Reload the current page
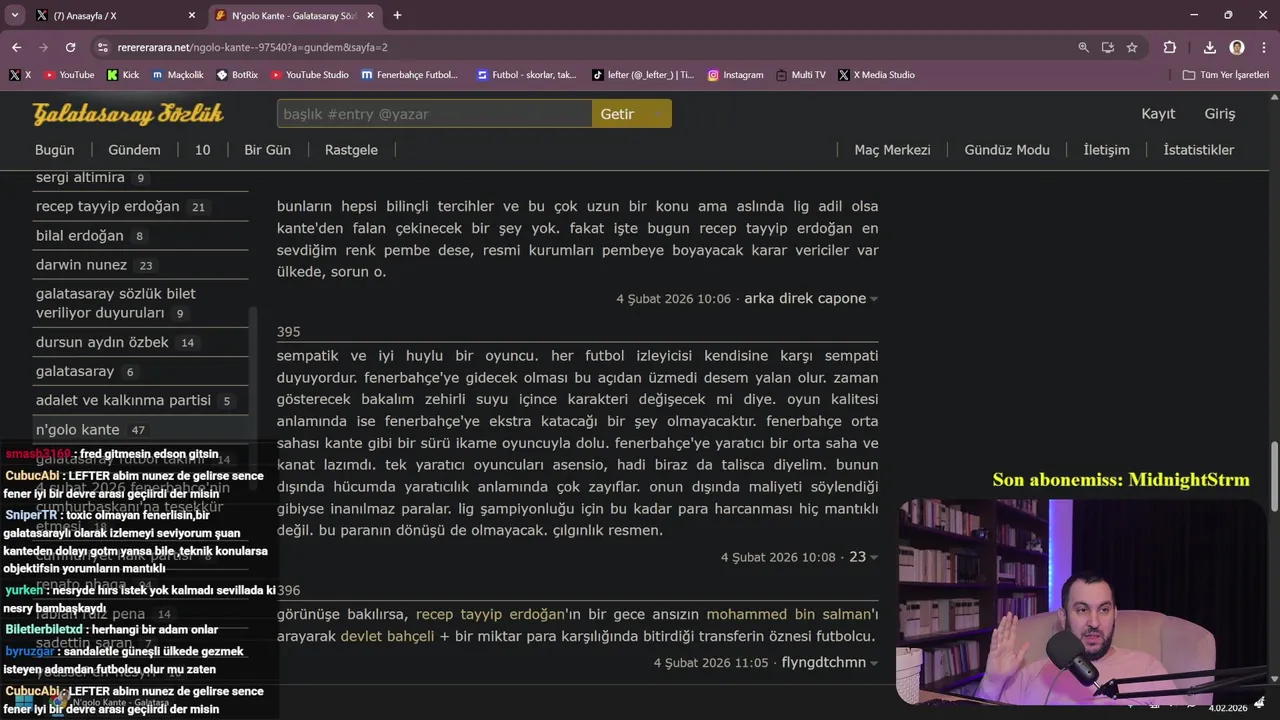 (x=70, y=47)
